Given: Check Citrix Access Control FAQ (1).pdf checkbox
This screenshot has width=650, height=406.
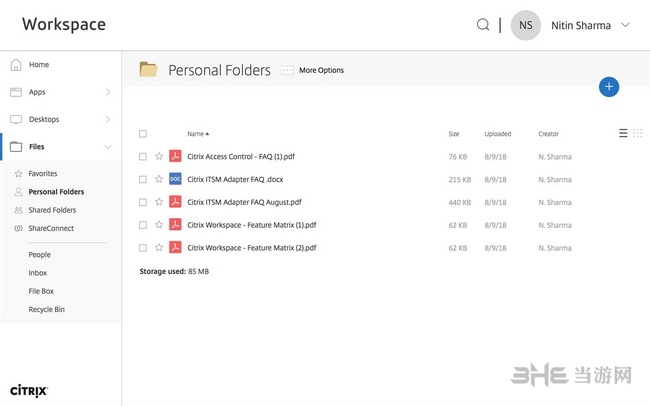Looking at the screenshot, I should 143,156.
